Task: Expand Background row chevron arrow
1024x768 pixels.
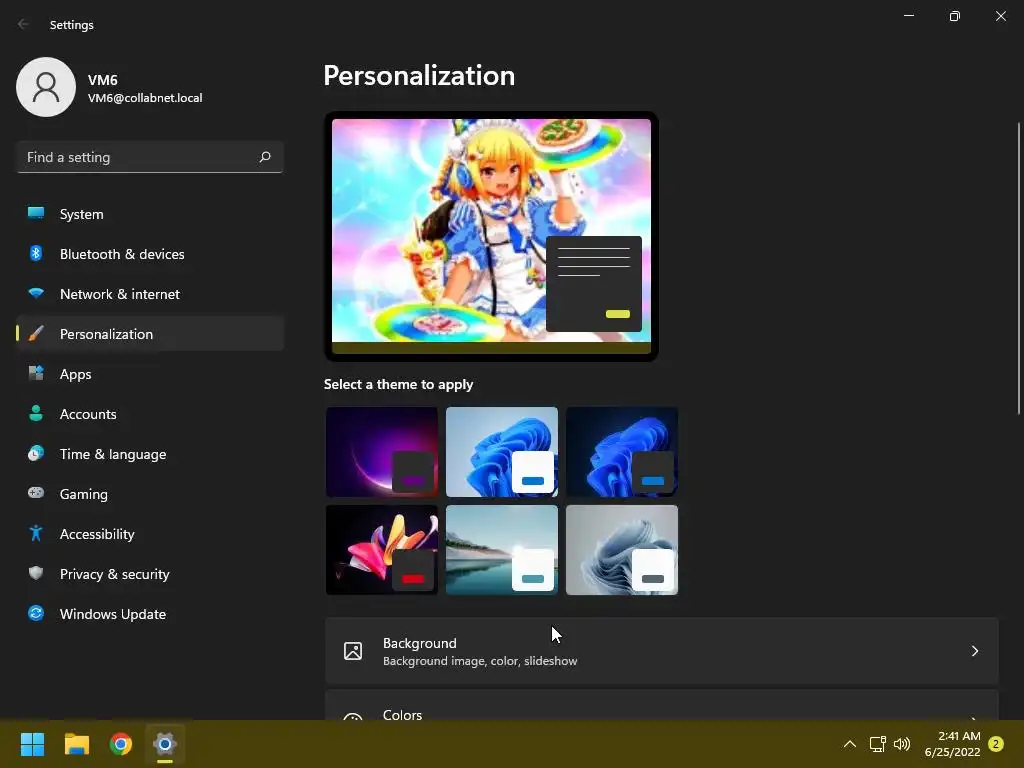Action: (974, 651)
